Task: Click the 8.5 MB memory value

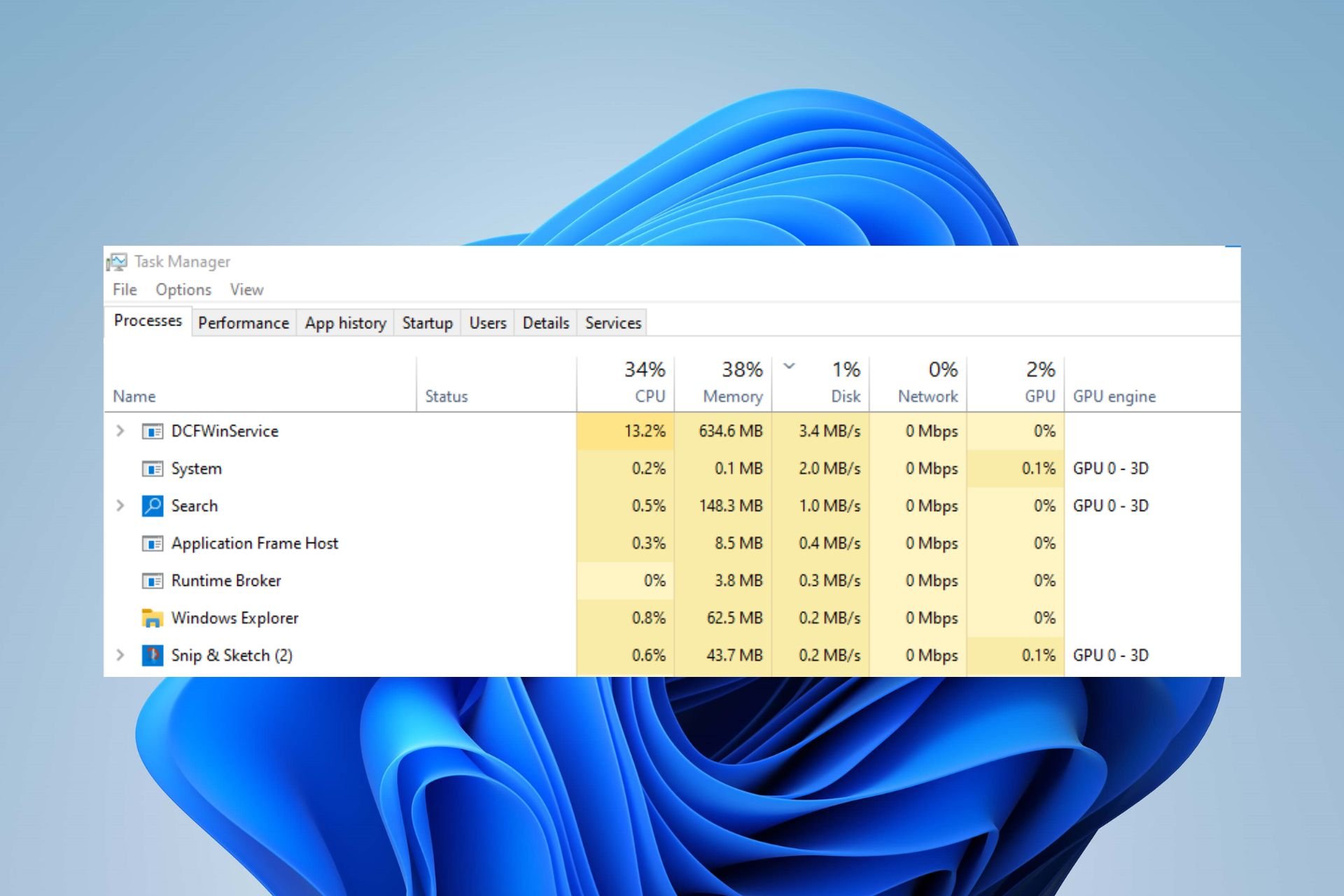Action: point(738,543)
